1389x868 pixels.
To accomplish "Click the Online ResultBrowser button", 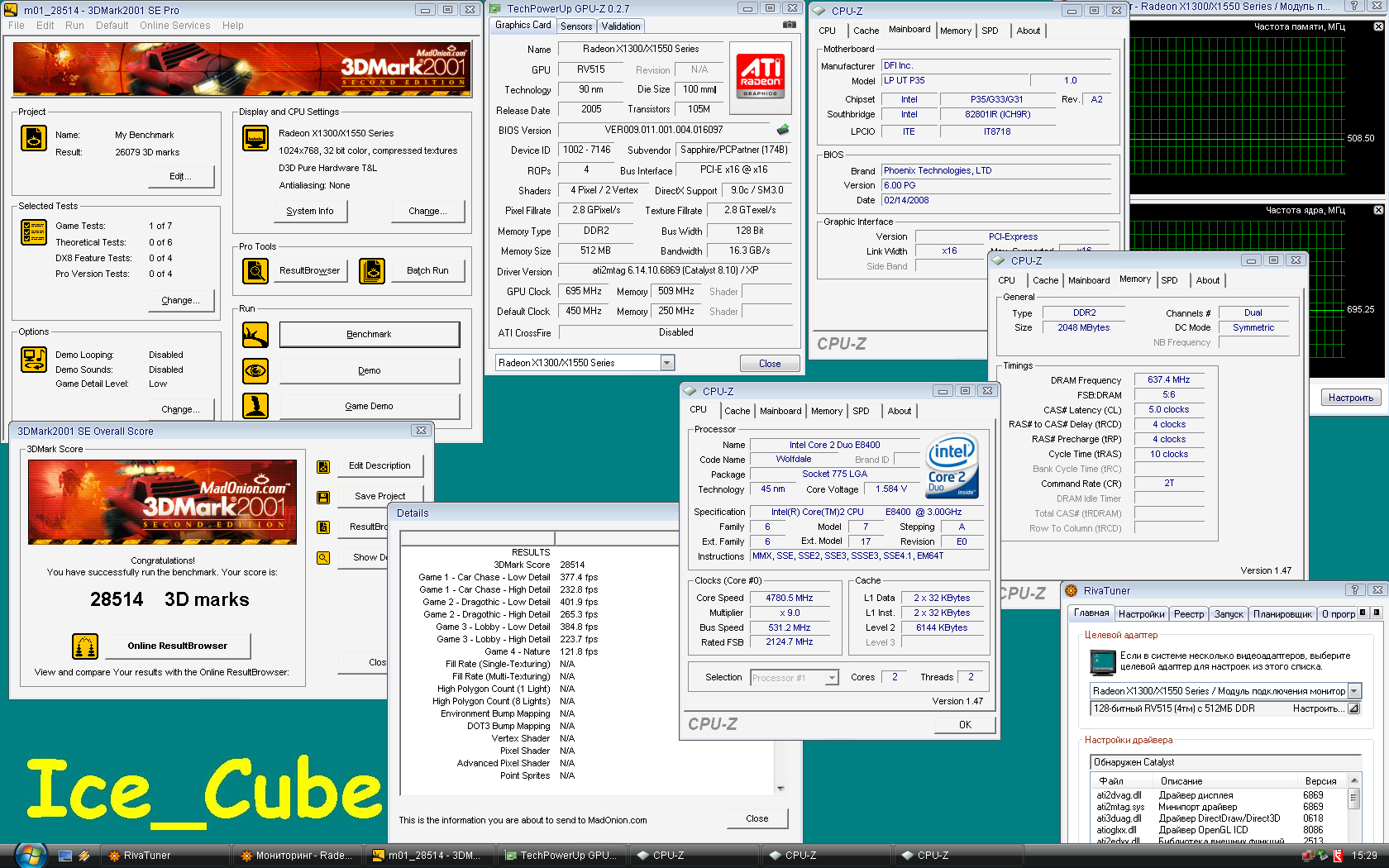I will pos(177,646).
